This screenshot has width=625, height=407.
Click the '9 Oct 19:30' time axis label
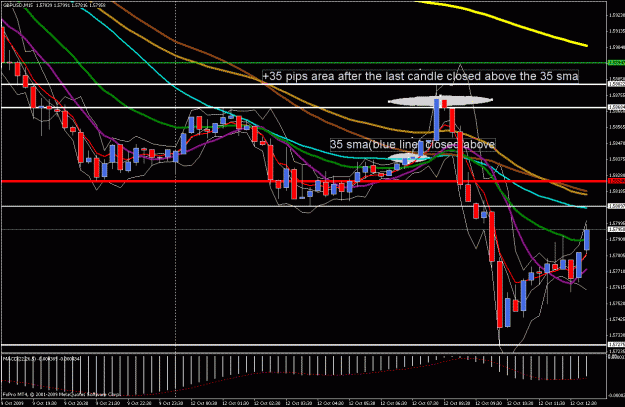(43, 403)
